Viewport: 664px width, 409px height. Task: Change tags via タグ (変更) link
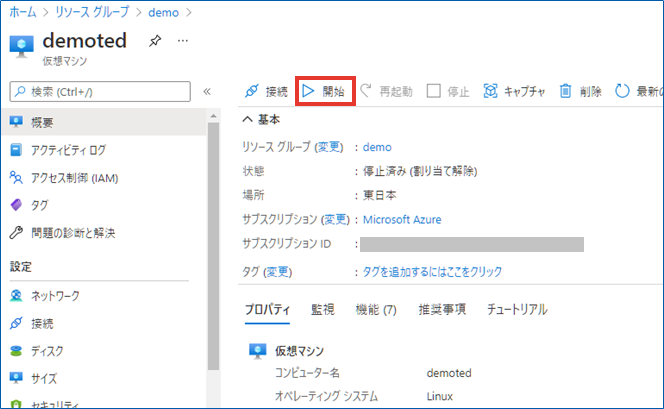(277, 271)
